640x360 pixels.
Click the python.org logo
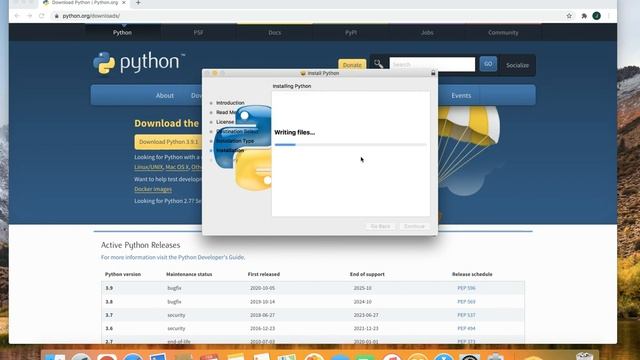(x=139, y=63)
